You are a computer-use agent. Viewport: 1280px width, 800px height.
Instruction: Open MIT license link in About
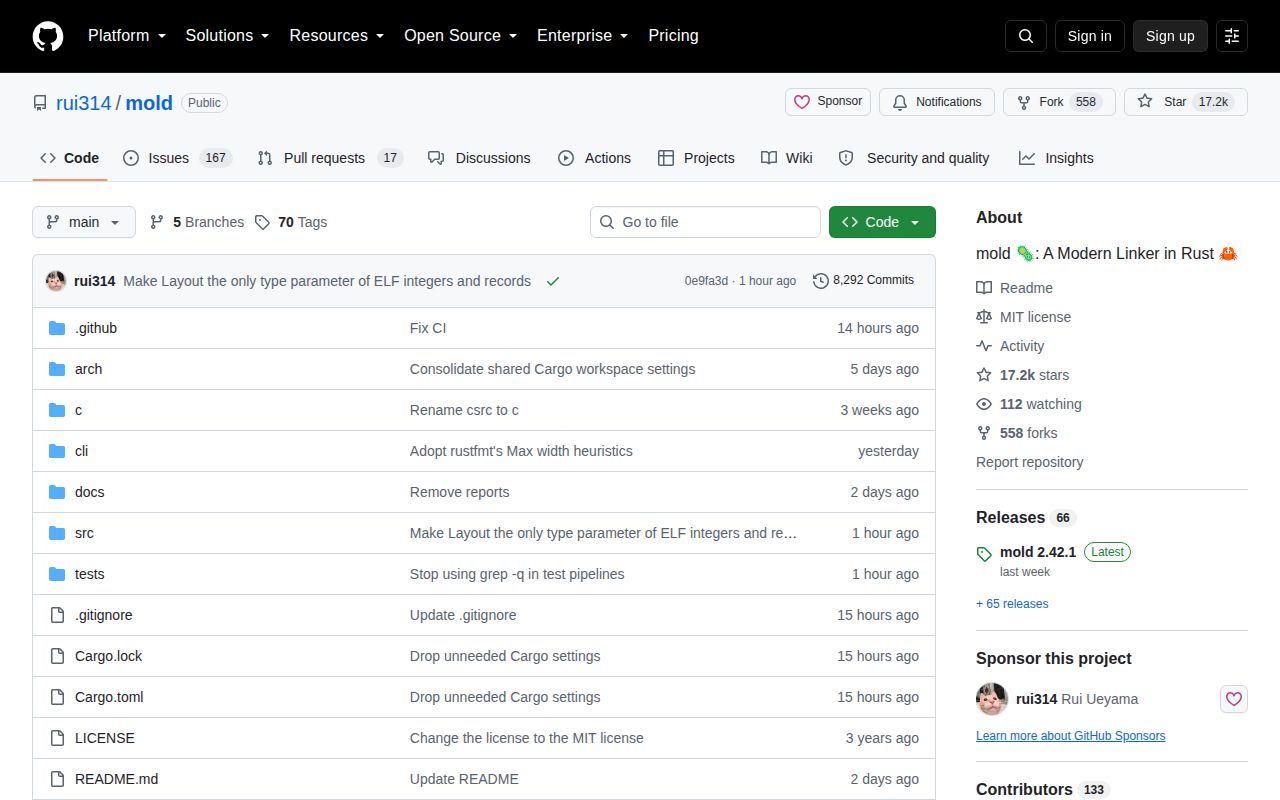(1023, 317)
